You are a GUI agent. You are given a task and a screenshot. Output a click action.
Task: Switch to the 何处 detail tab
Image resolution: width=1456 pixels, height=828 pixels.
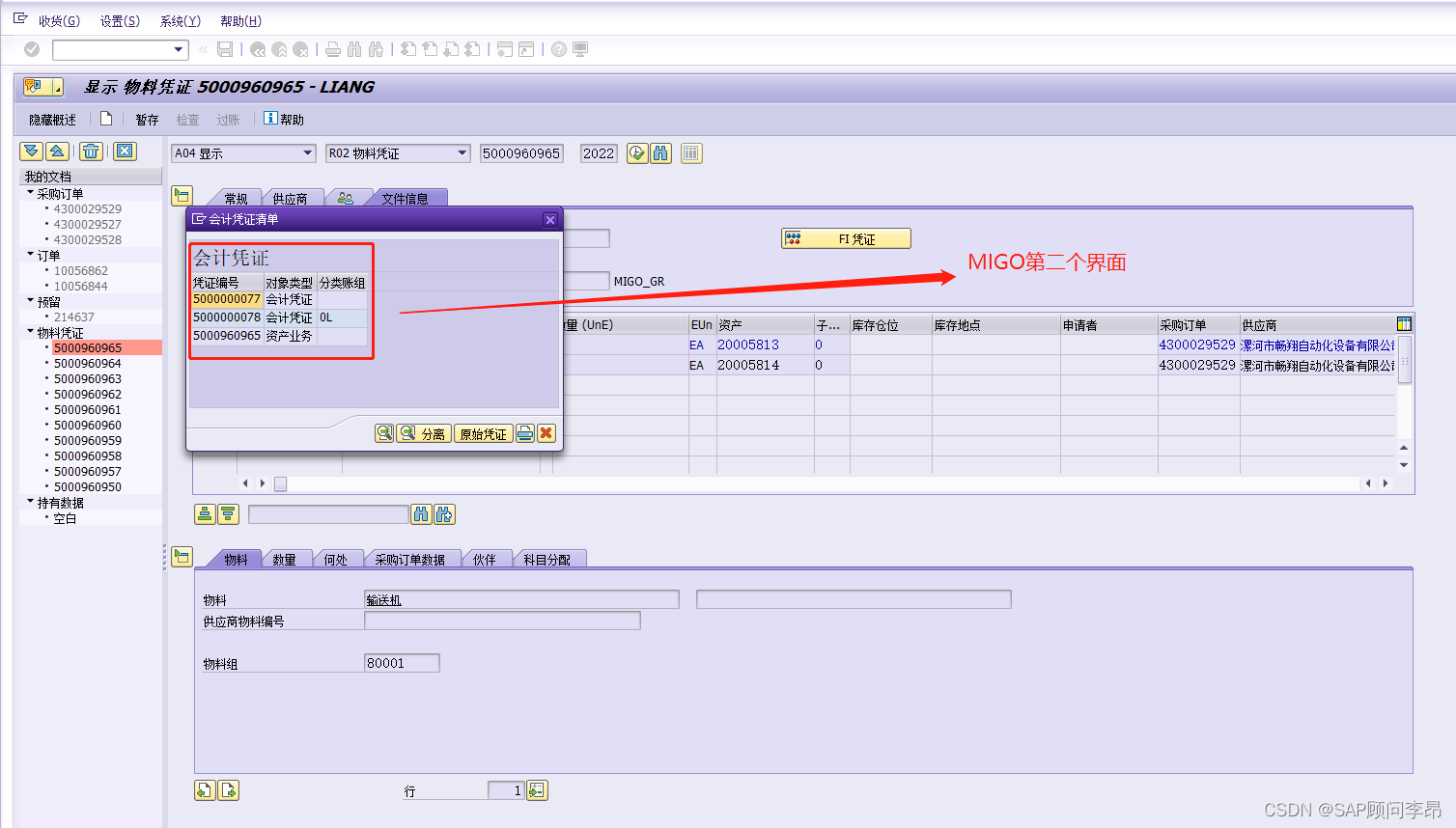pos(335,560)
